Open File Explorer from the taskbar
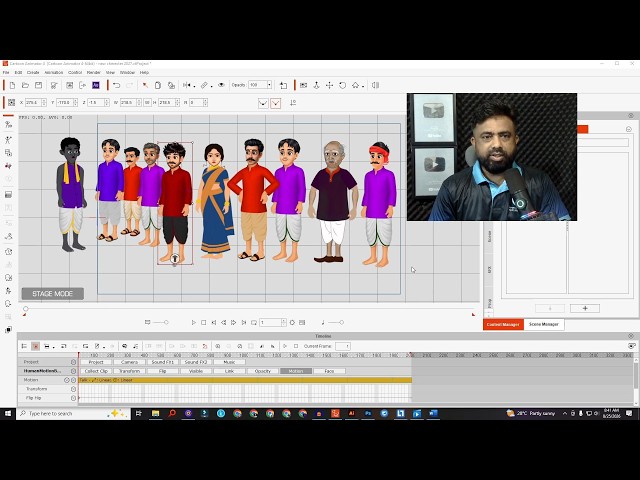Screen dimensions: 640x480 pos(156,413)
